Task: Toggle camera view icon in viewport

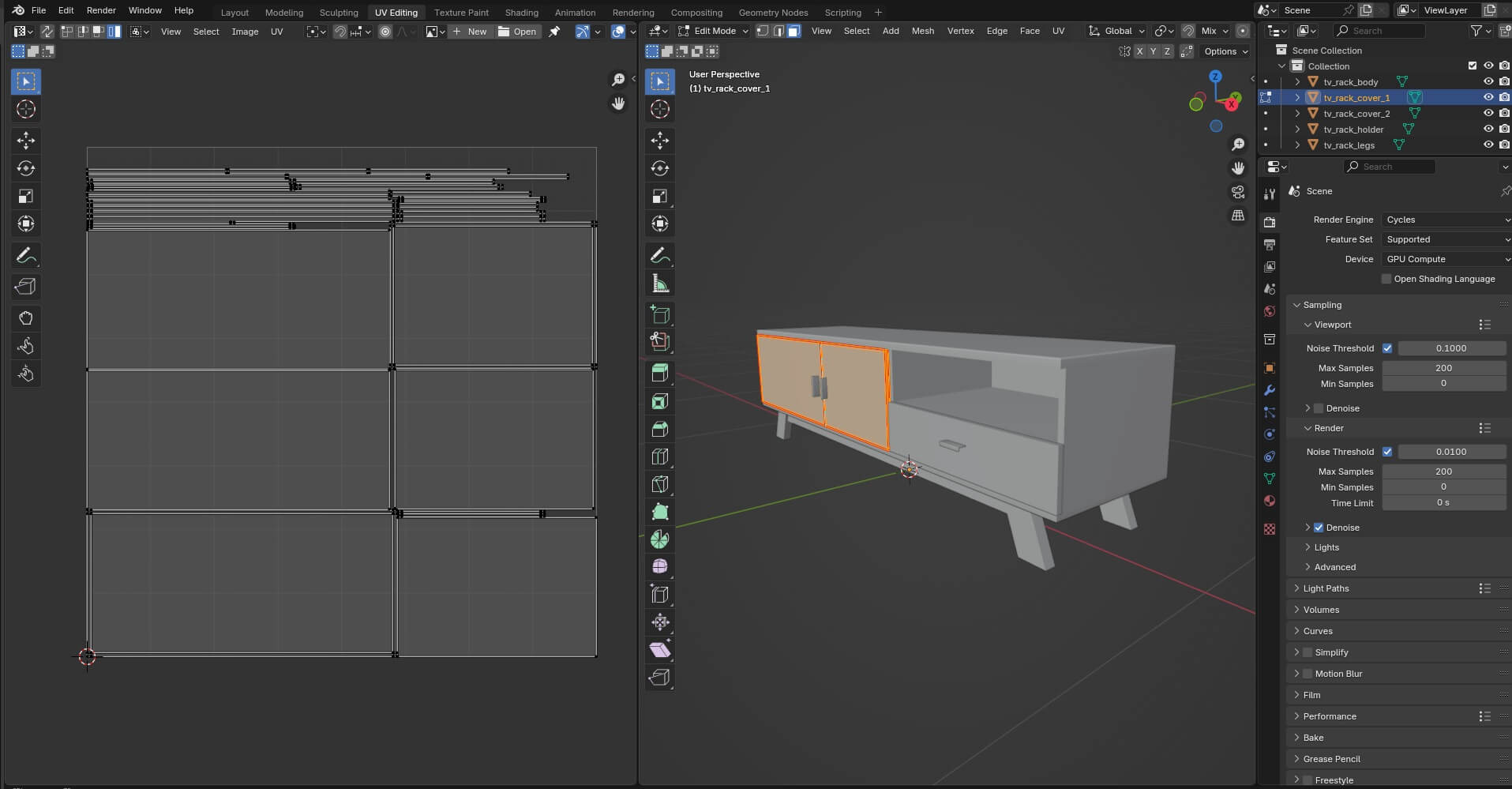Action: [1238, 192]
